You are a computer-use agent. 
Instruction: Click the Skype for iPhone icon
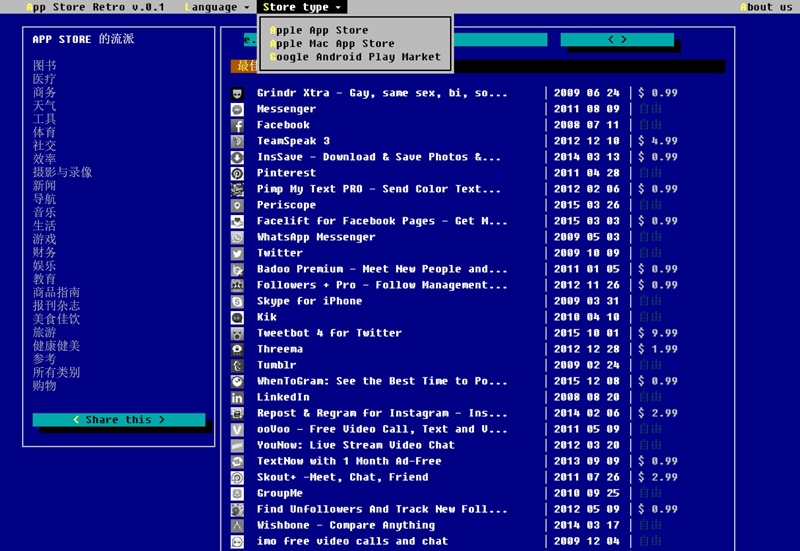coord(237,301)
